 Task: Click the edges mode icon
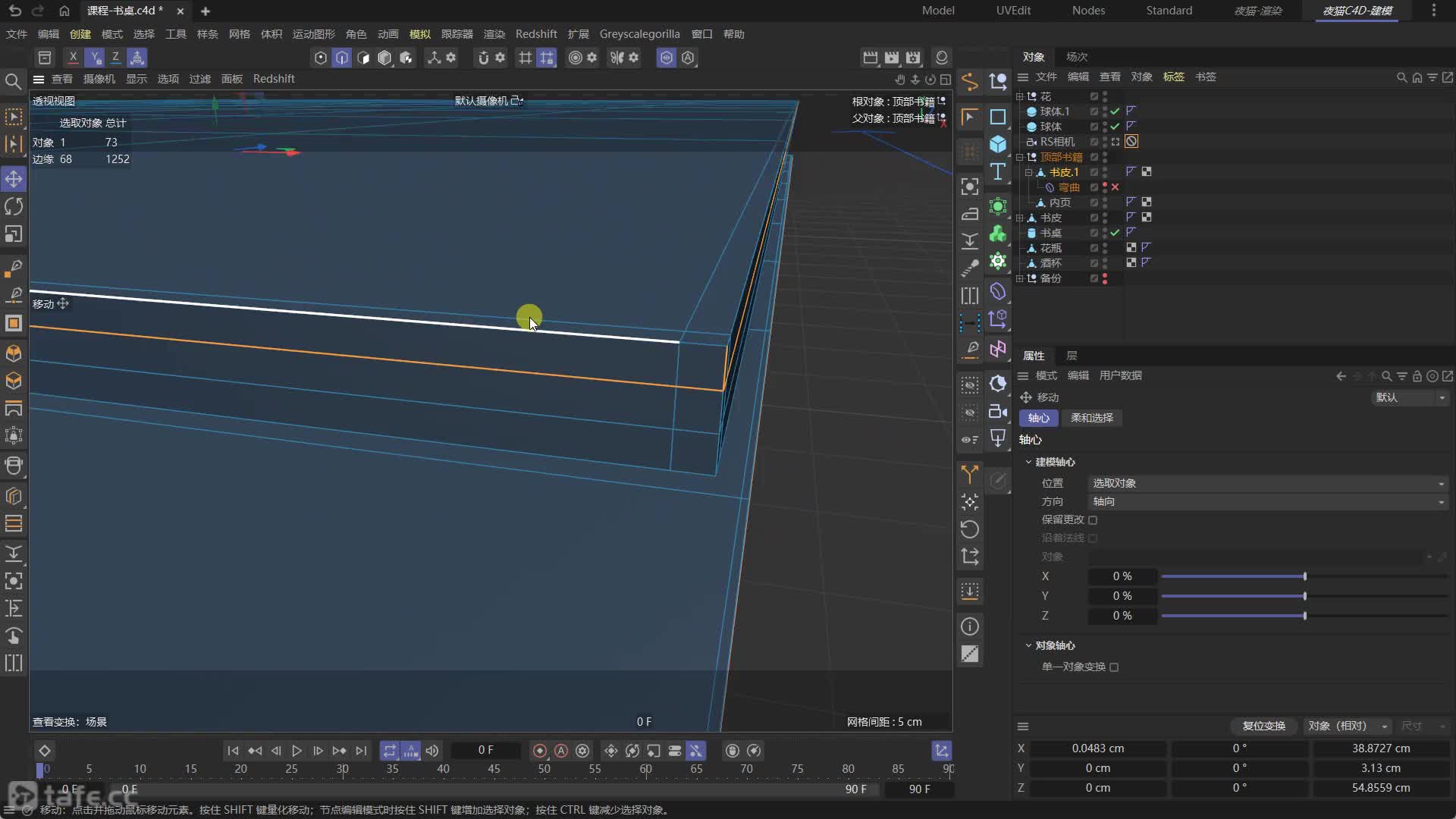(342, 58)
